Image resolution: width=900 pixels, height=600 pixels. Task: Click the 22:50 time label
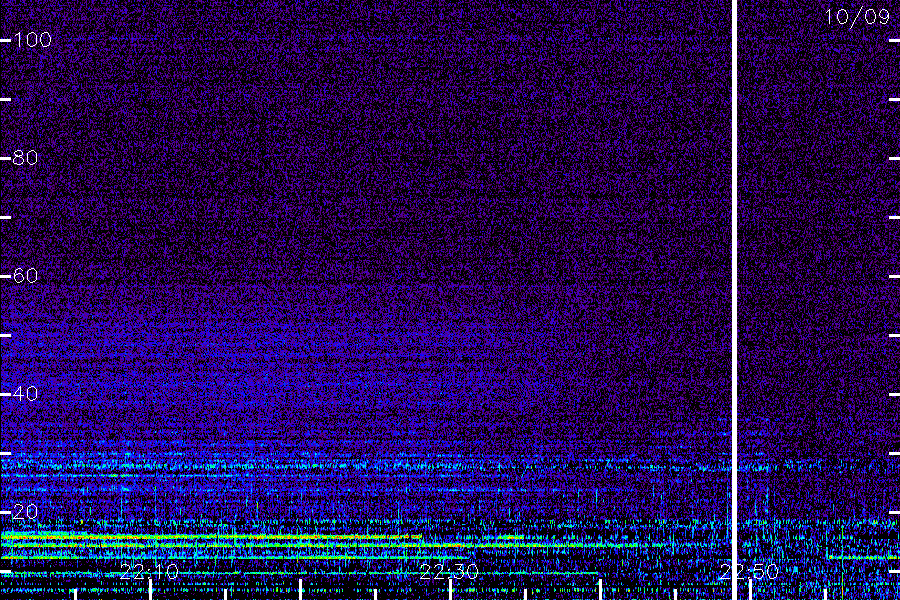[x=749, y=572]
